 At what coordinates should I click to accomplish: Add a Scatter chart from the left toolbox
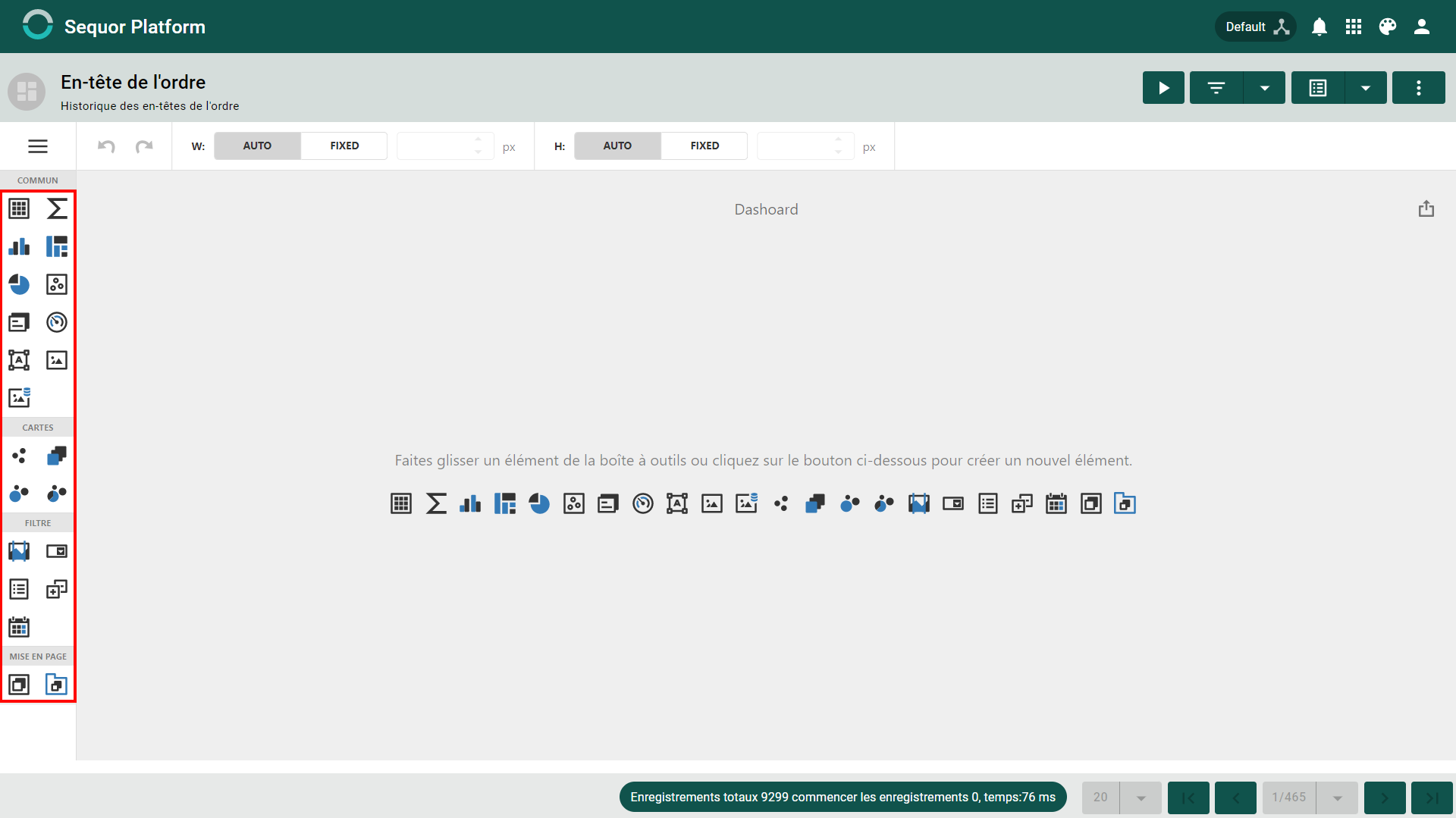(57, 284)
